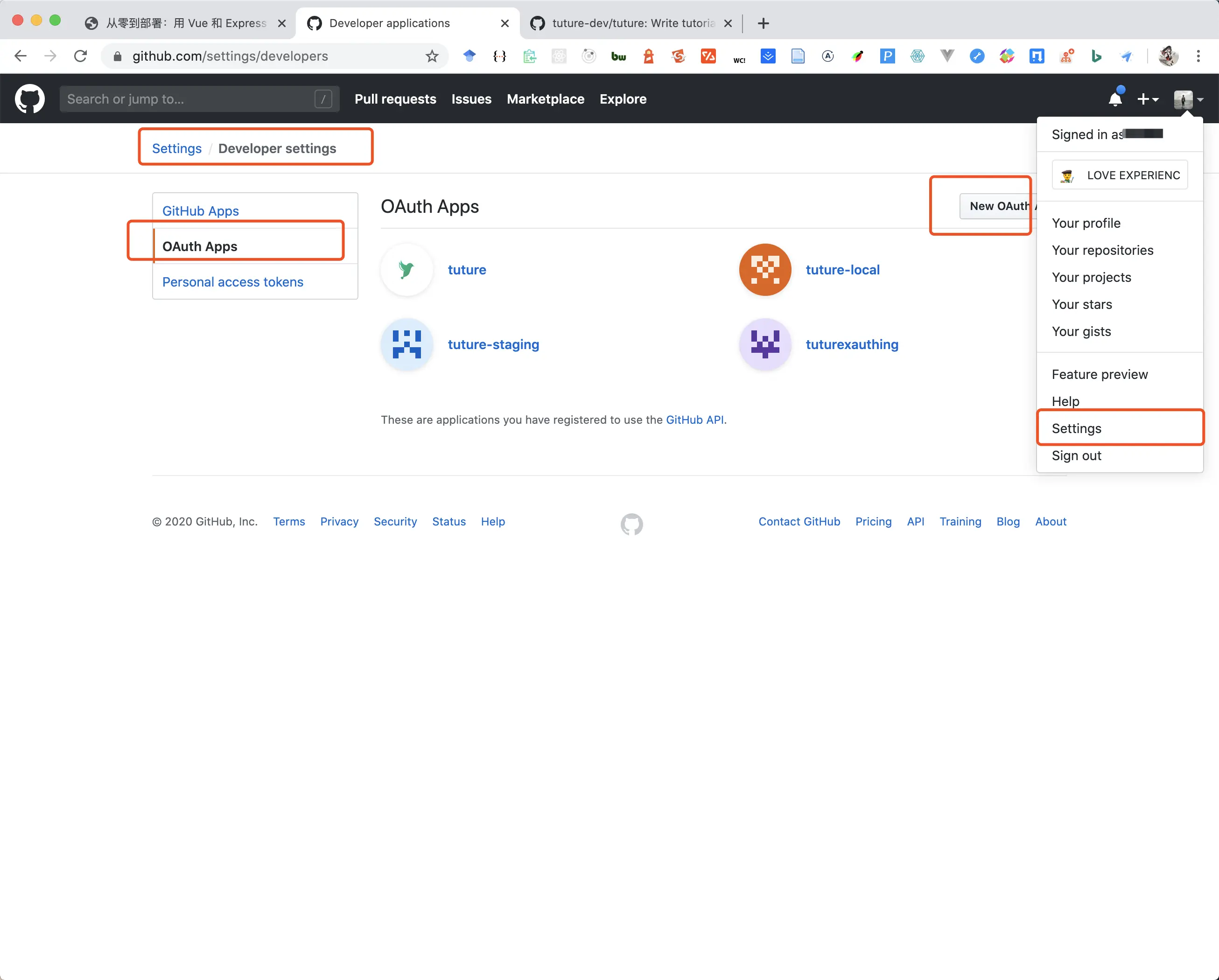Choose Settings in the user menu

click(1120, 429)
